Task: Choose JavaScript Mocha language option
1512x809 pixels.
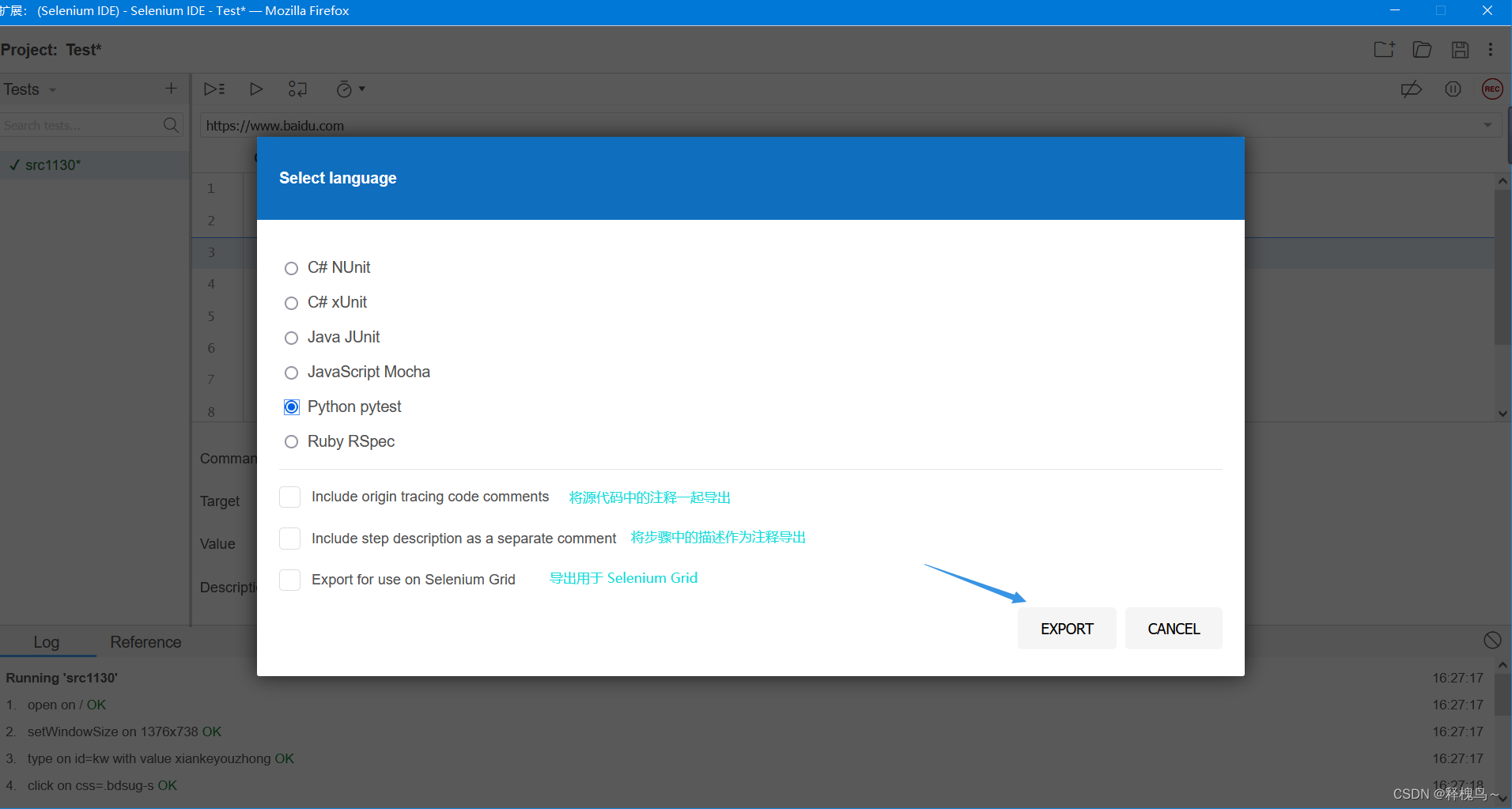Action: point(291,372)
